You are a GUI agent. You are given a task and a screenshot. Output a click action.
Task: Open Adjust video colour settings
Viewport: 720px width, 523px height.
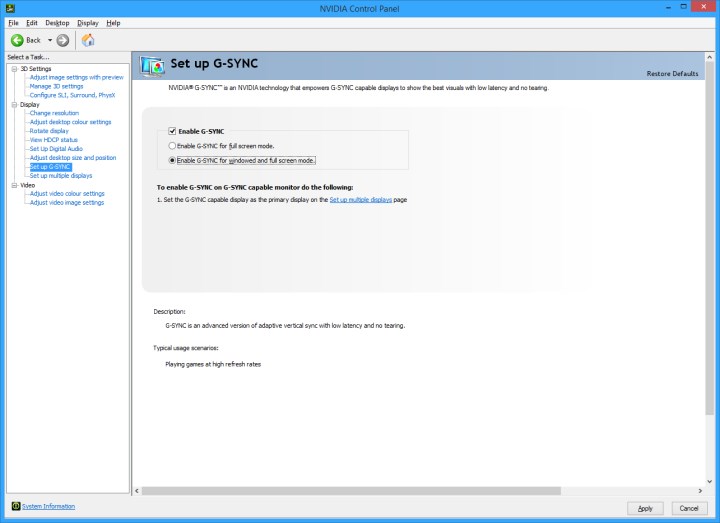click(x=67, y=194)
